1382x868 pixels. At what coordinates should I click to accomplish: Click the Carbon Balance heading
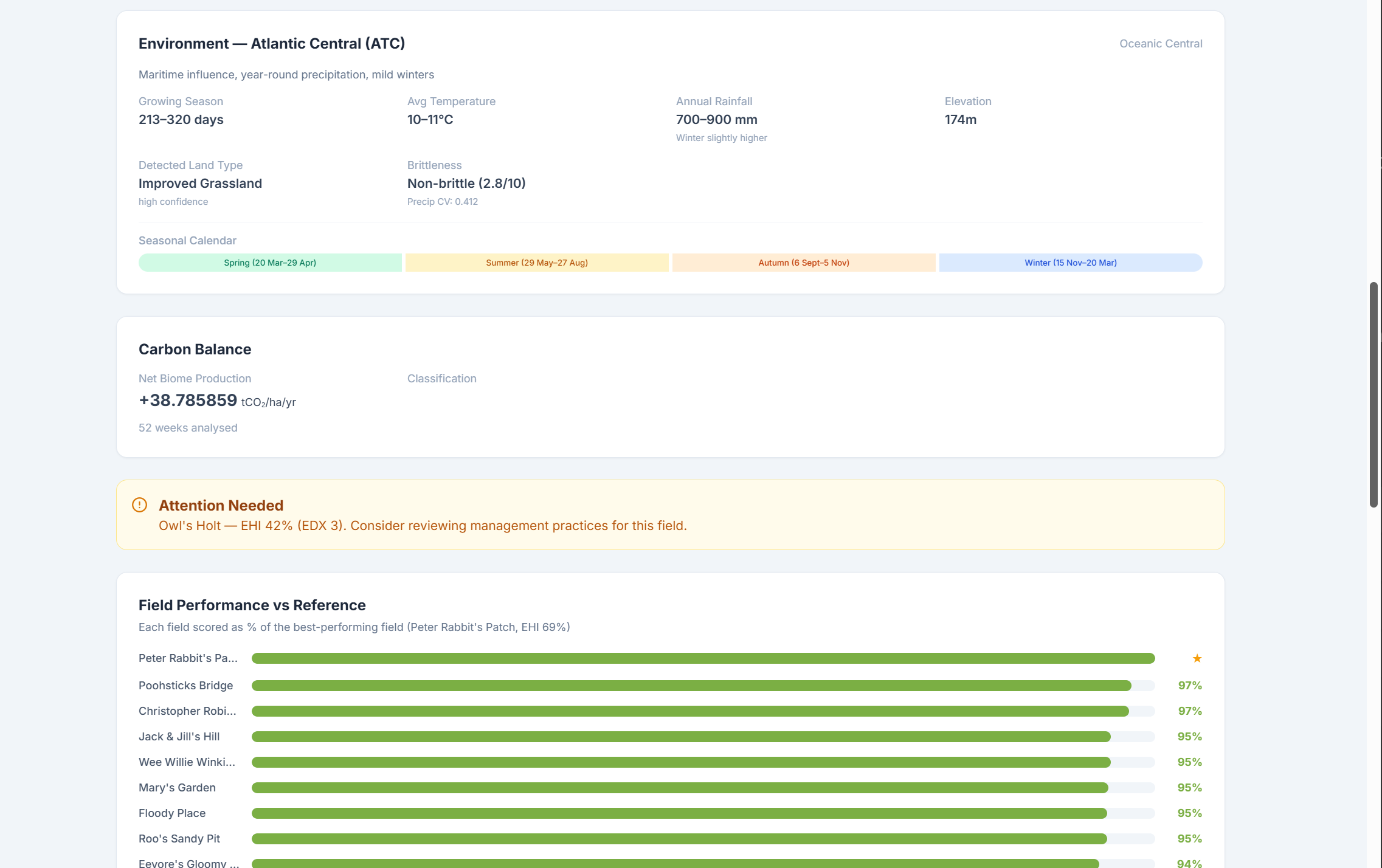195,350
